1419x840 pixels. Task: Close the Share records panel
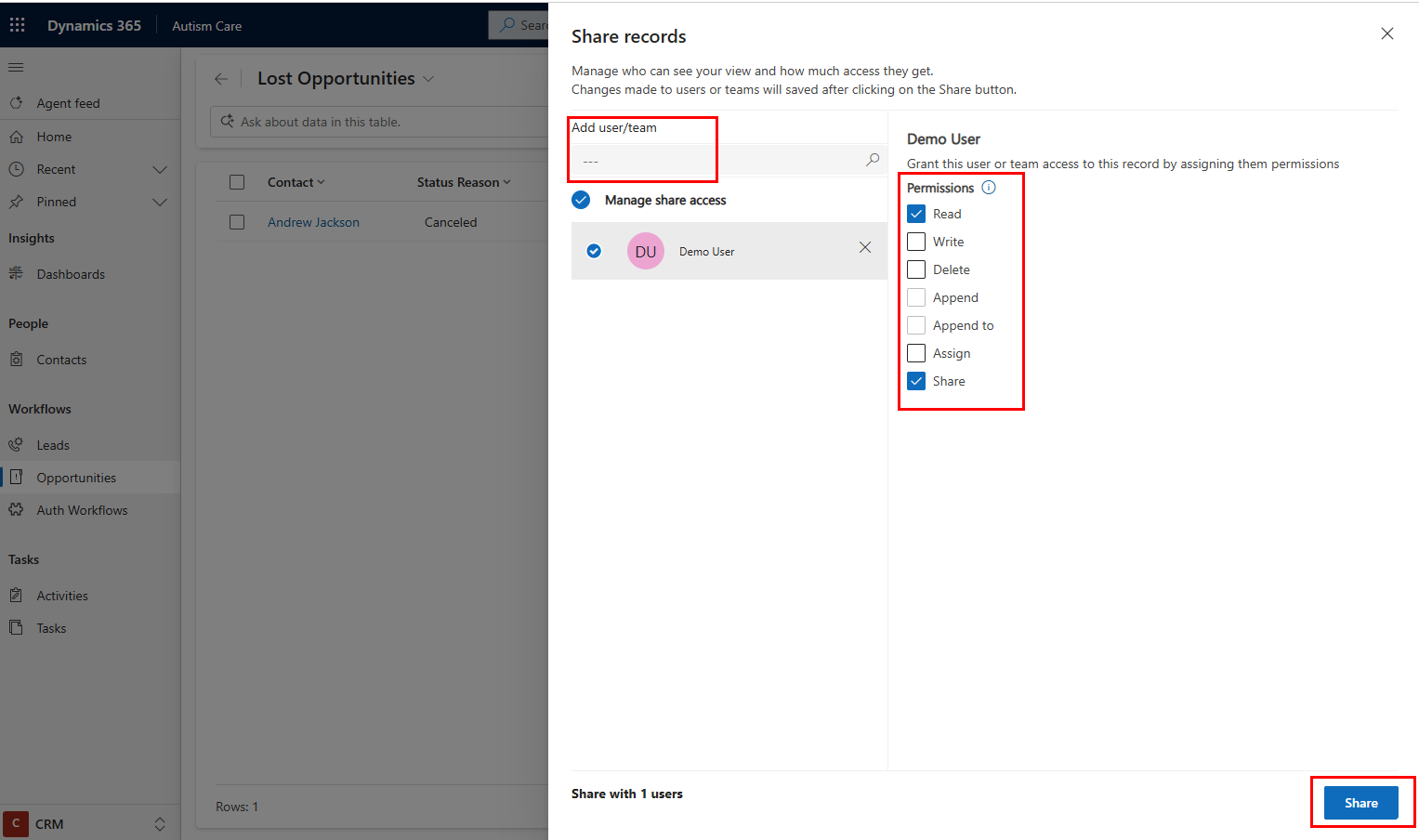[x=1386, y=34]
